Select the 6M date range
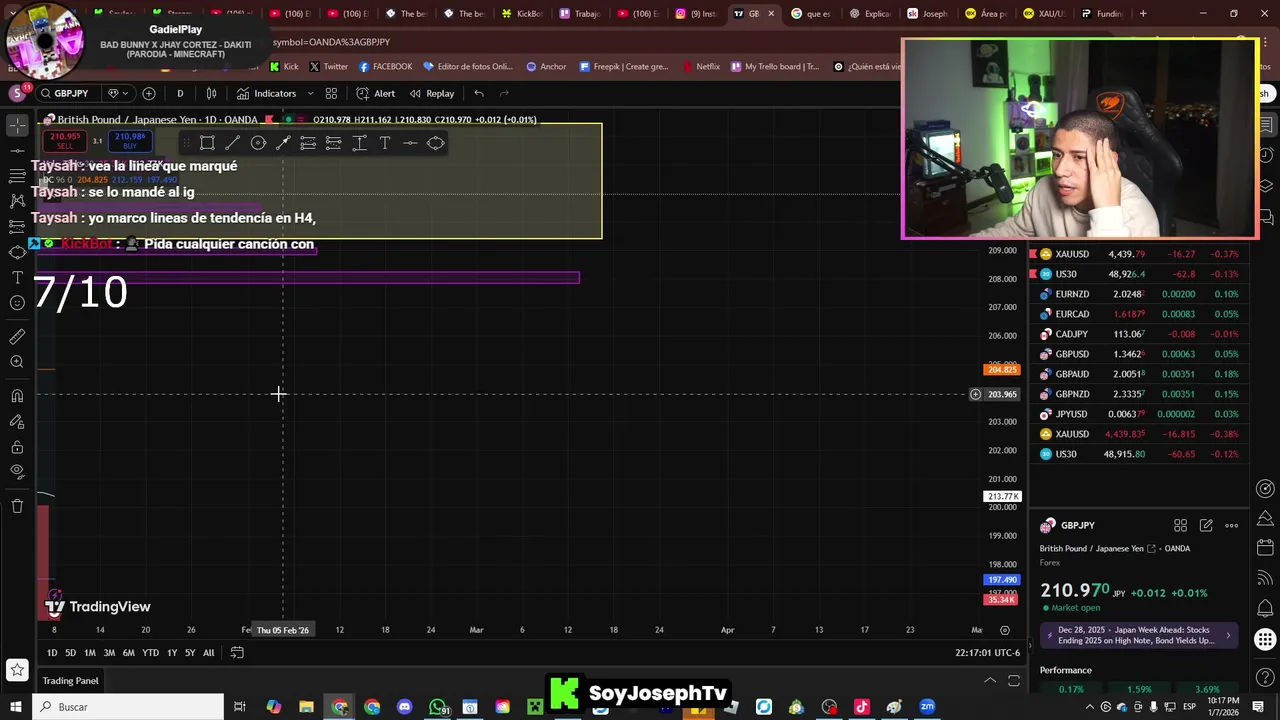This screenshot has width=1280, height=720. point(128,653)
